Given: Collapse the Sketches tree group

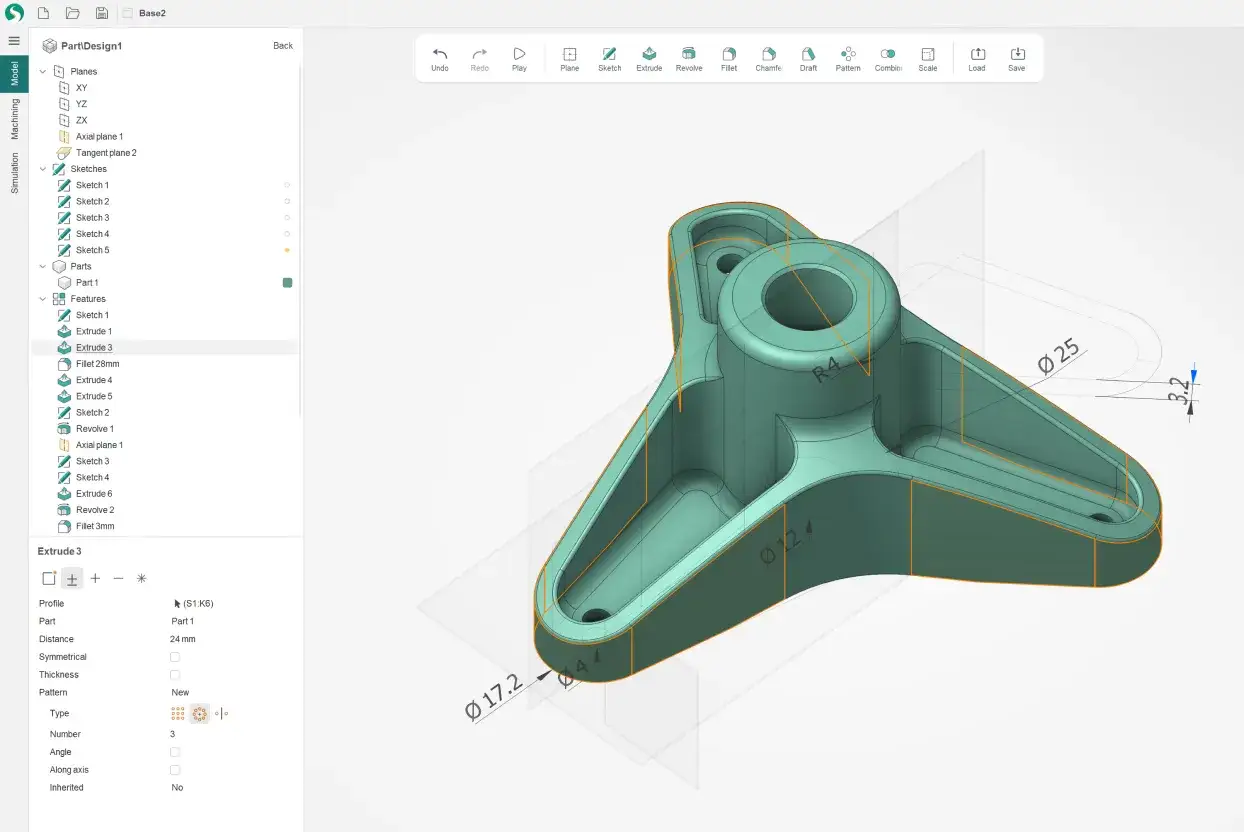Looking at the screenshot, I should click(42, 169).
